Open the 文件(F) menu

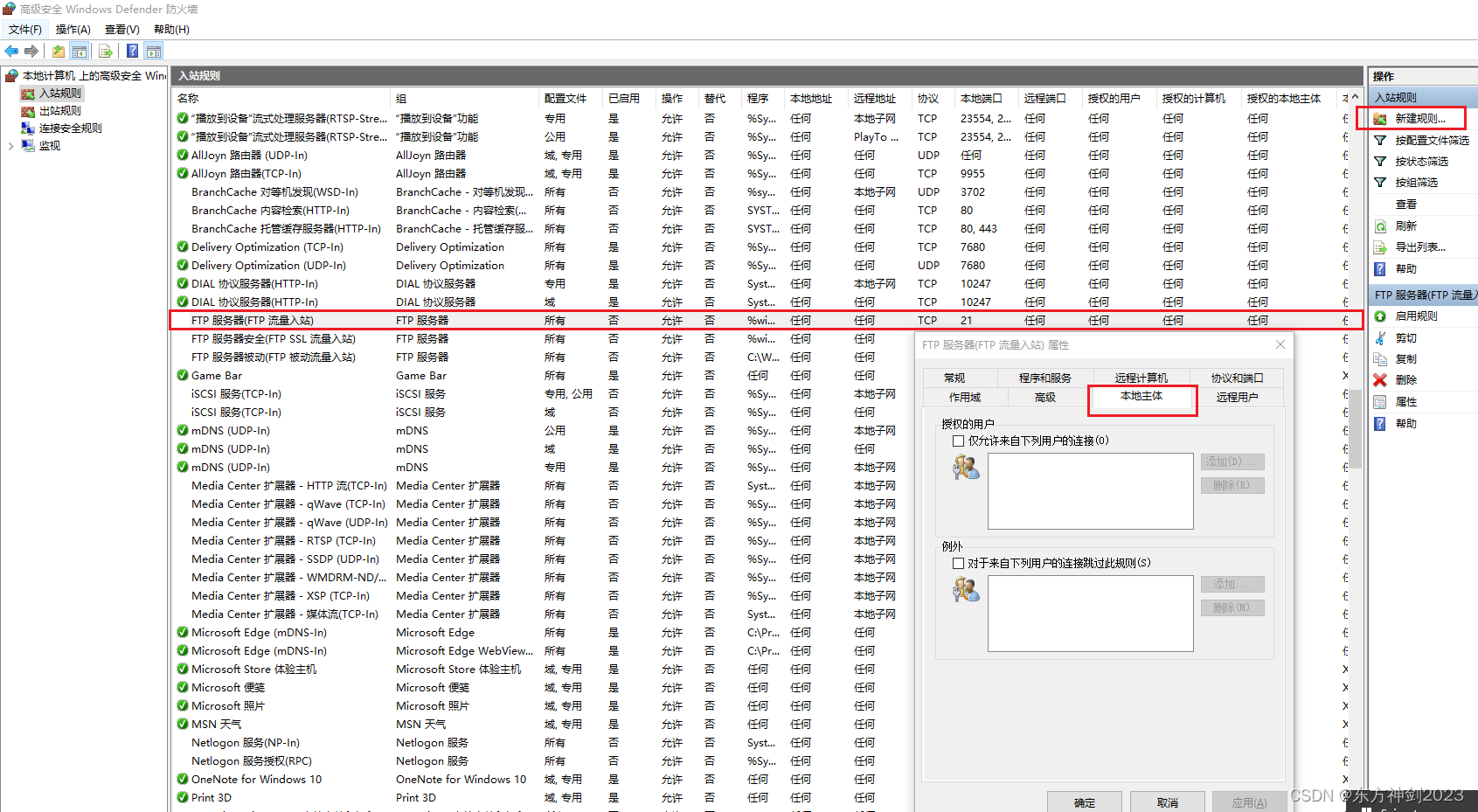click(x=25, y=30)
